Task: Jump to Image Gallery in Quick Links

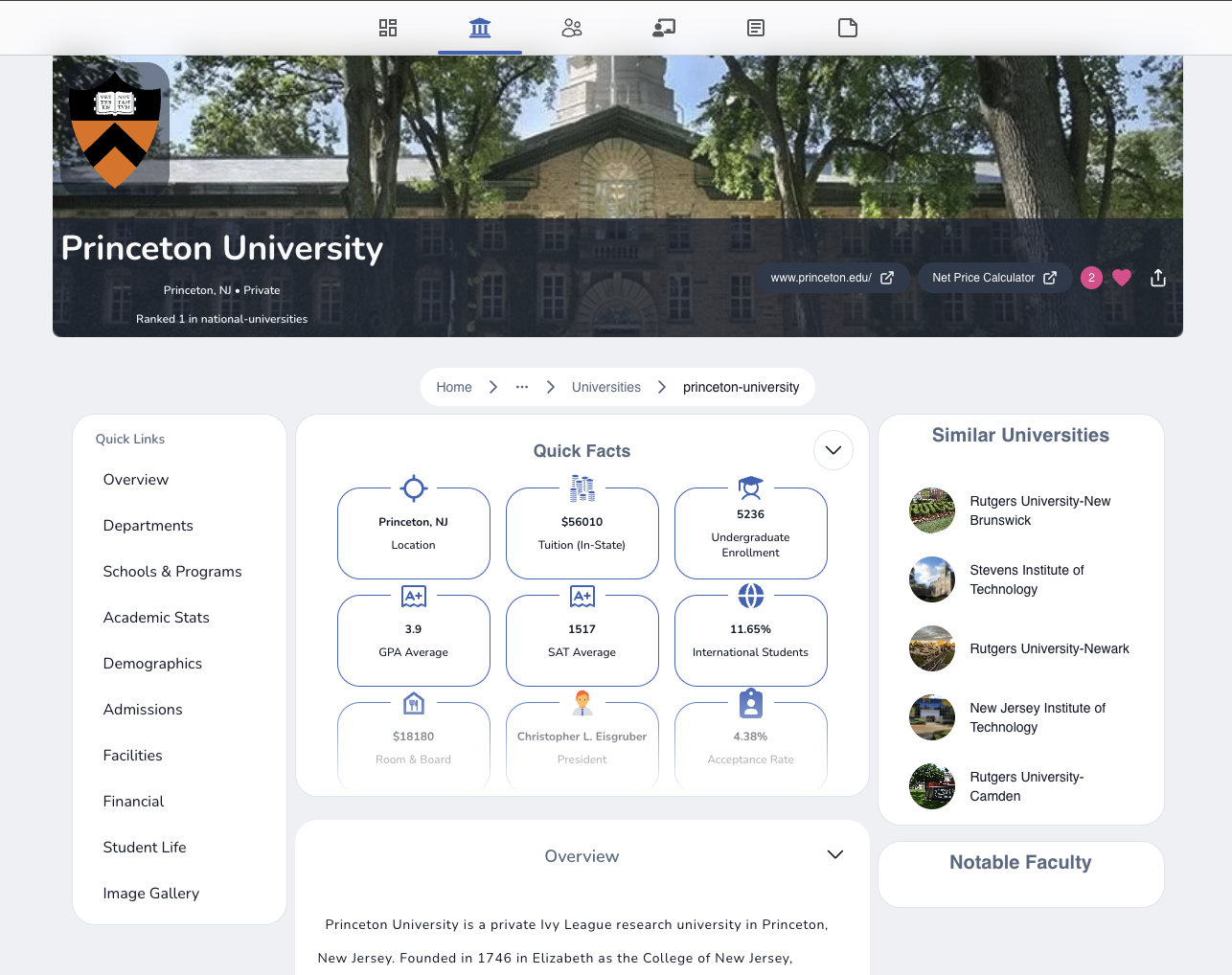Action: [x=151, y=894]
